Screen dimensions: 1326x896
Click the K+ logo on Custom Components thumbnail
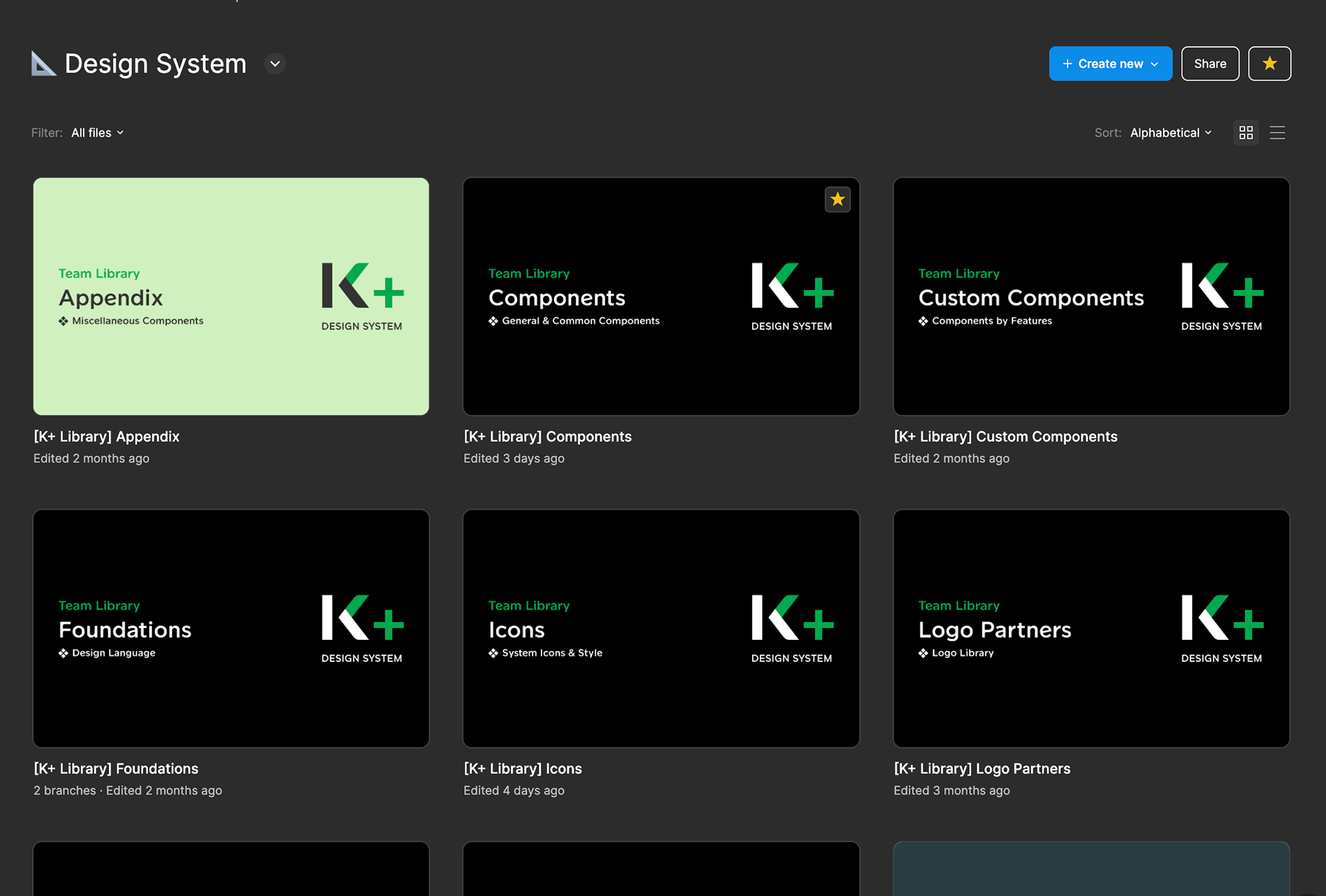coord(1222,285)
